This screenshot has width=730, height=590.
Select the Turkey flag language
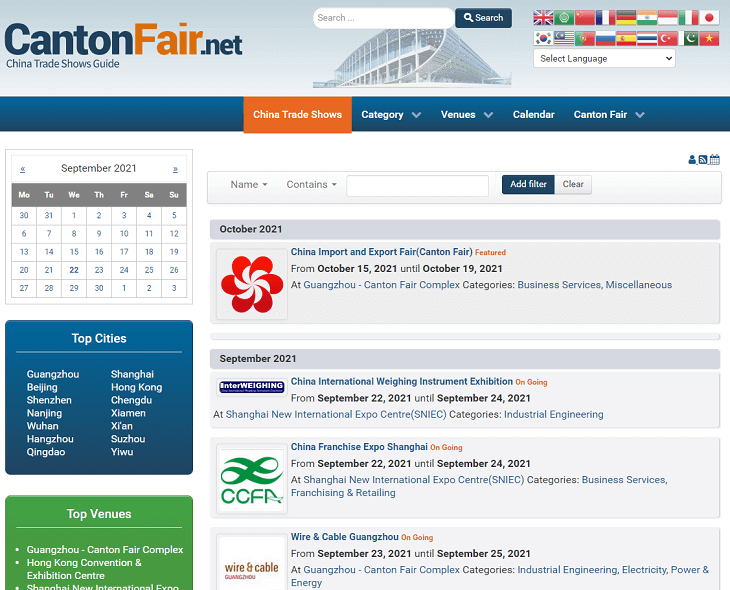pyautogui.click(x=668, y=38)
